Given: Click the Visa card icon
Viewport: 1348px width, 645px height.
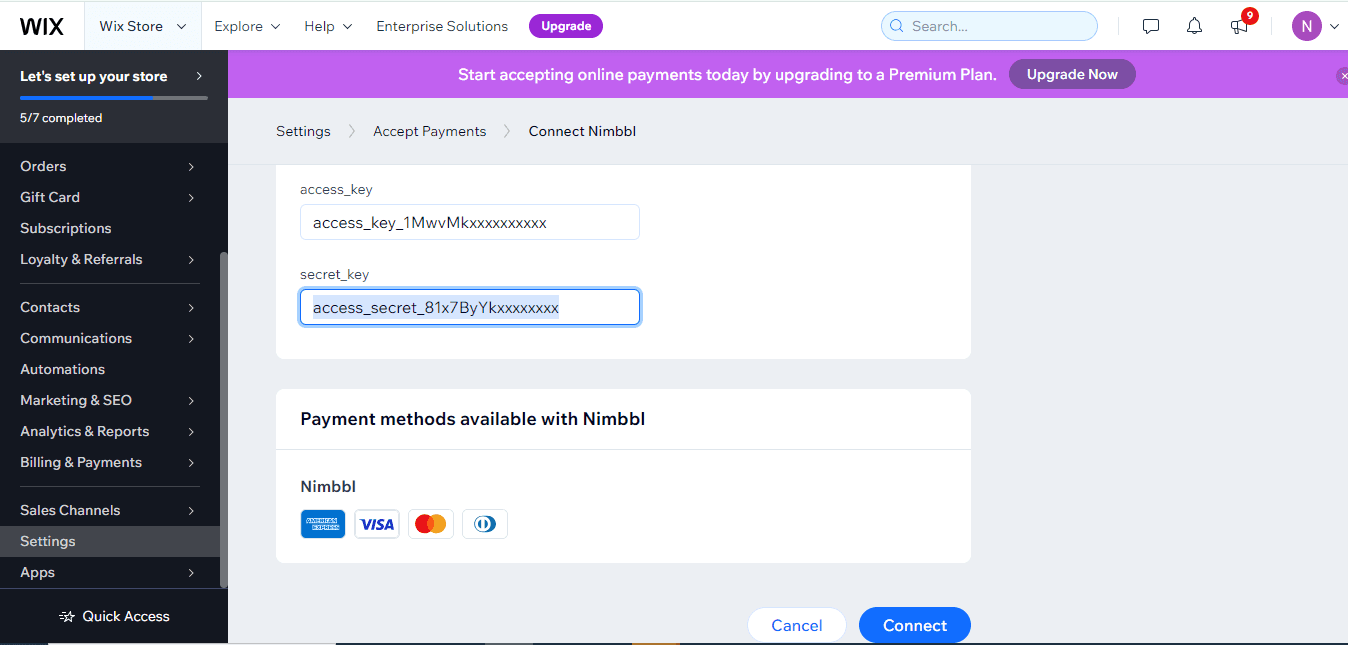Looking at the screenshot, I should tap(377, 524).
